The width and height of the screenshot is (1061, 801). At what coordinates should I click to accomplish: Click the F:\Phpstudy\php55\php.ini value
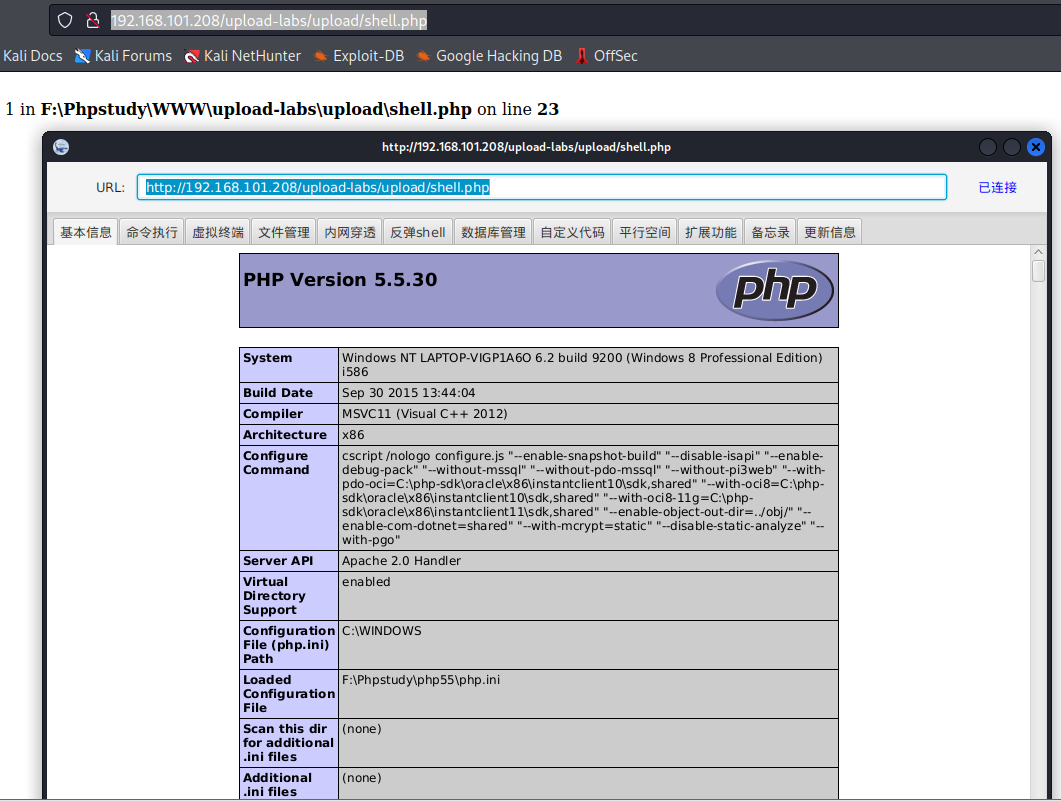tap(421, 680)
